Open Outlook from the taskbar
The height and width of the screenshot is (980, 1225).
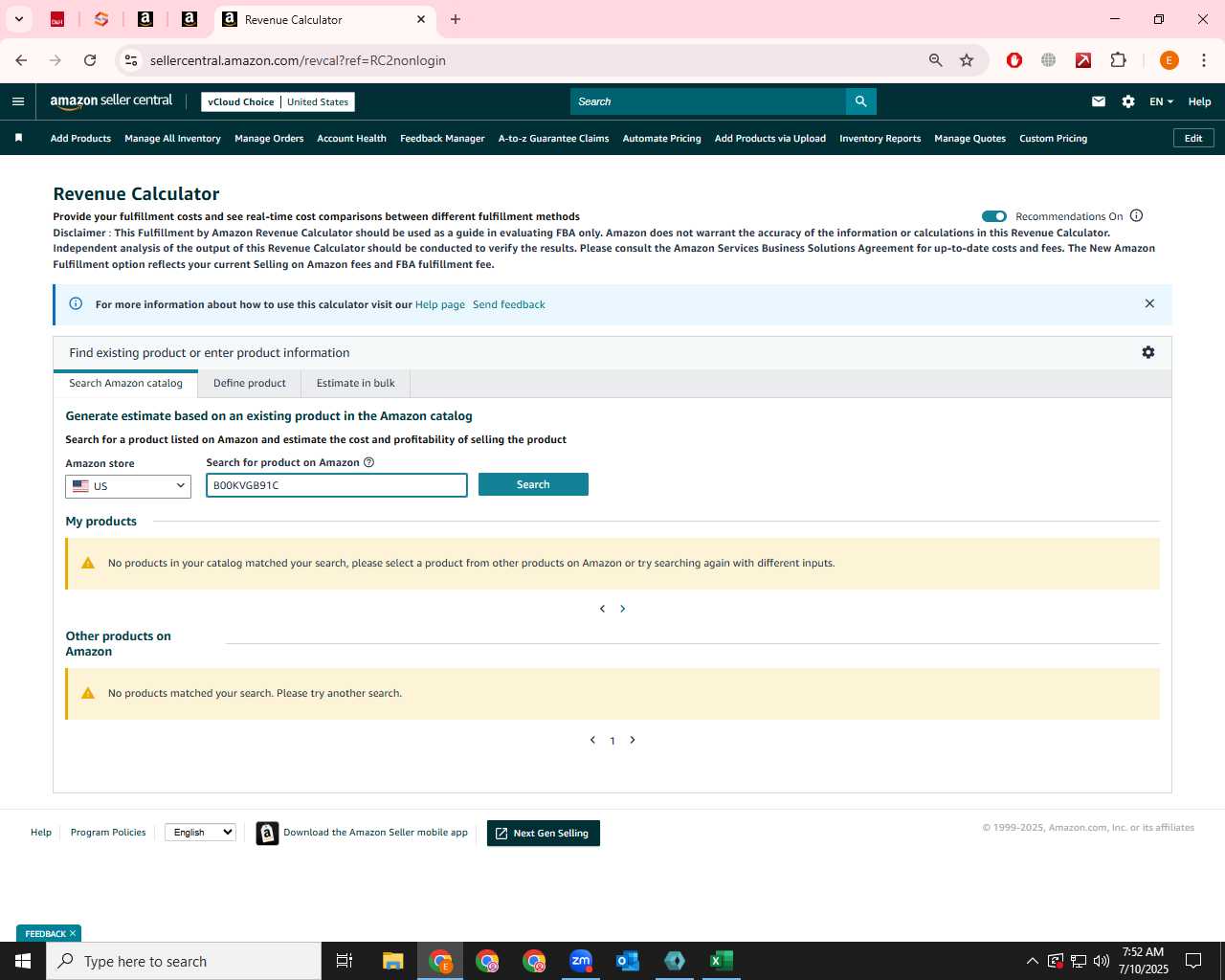(x=628, y=961)
